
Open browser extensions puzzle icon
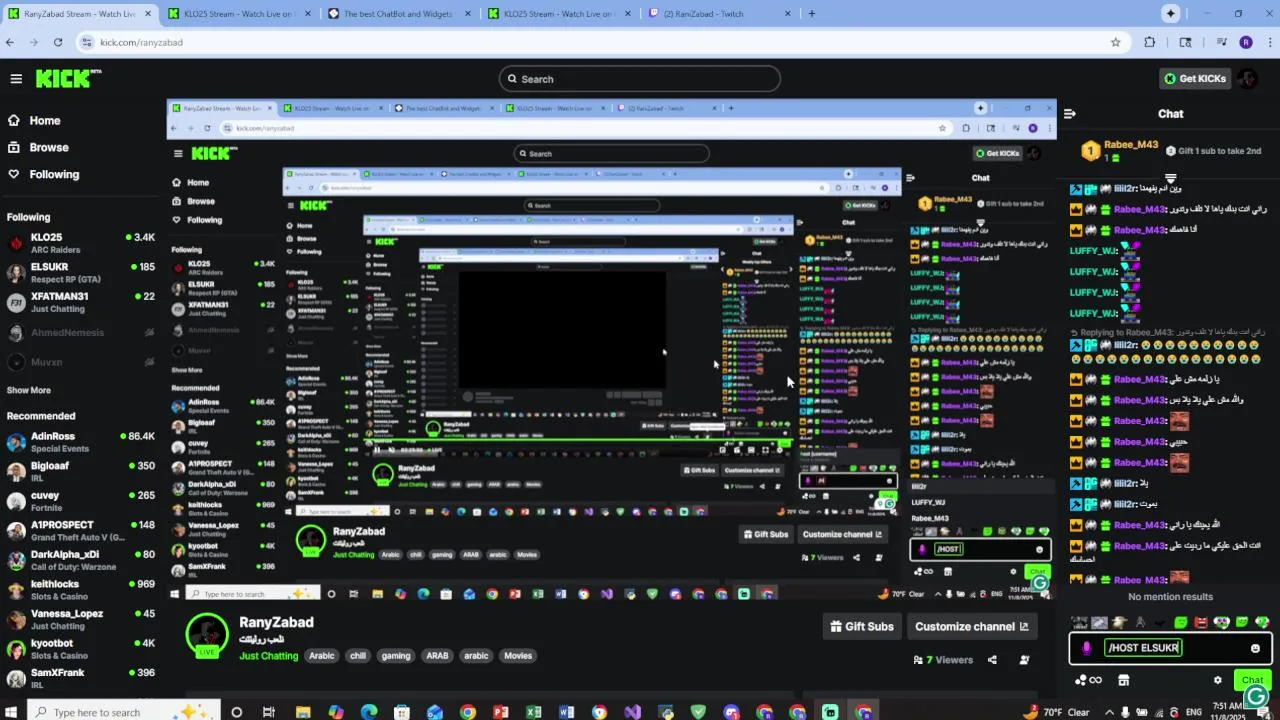click(1149, 42)
